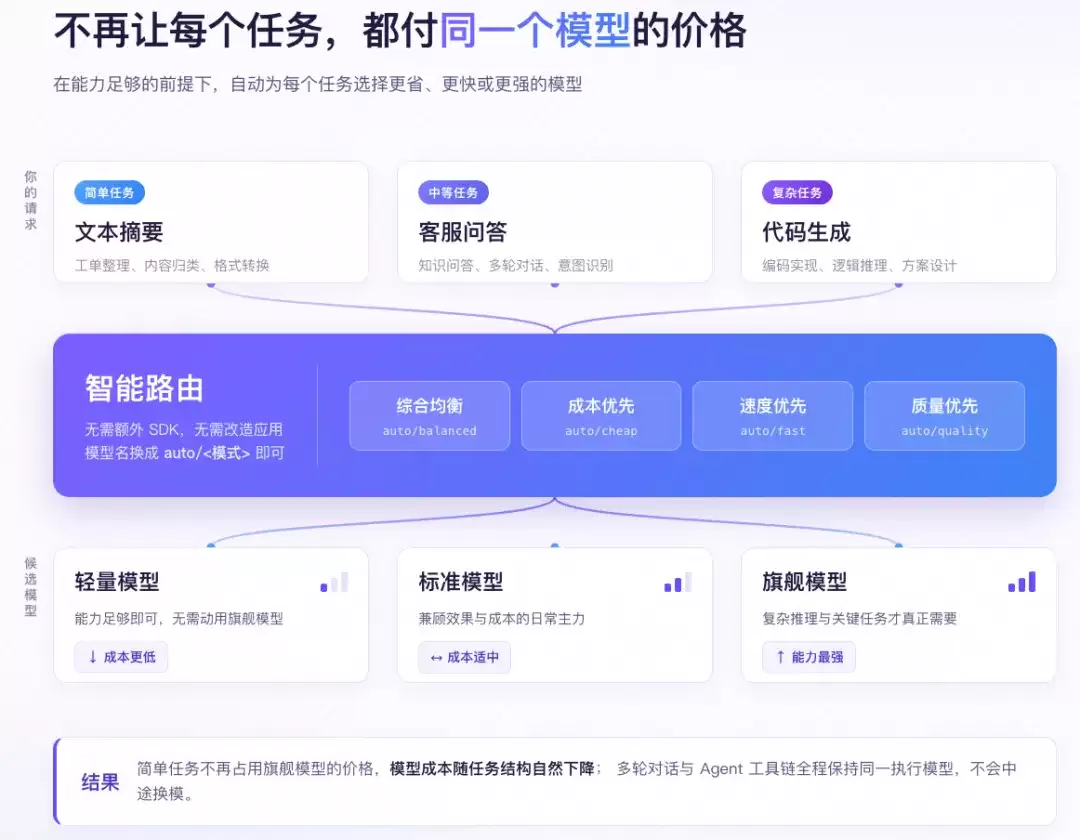Click the 旗舰模型 heading
This screenshot has width=1080, height=840.
tap(804, 582)
